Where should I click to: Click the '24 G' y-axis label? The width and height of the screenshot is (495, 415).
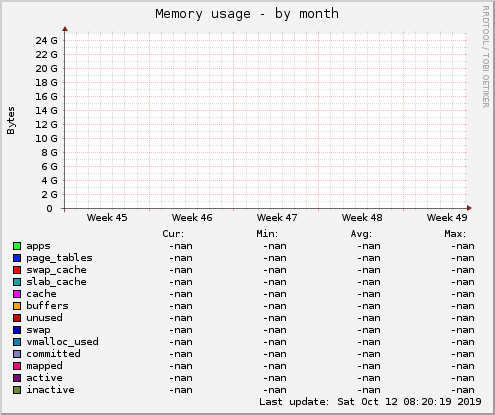point(46,41)
